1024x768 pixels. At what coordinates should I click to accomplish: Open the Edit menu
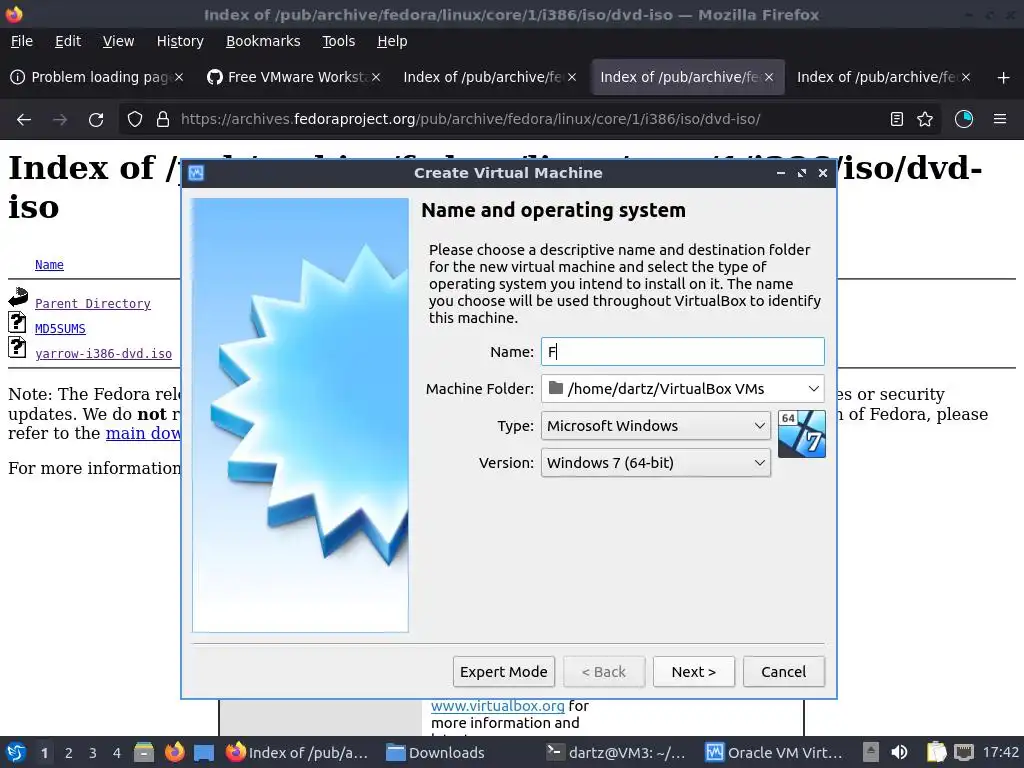click(68, 41)
